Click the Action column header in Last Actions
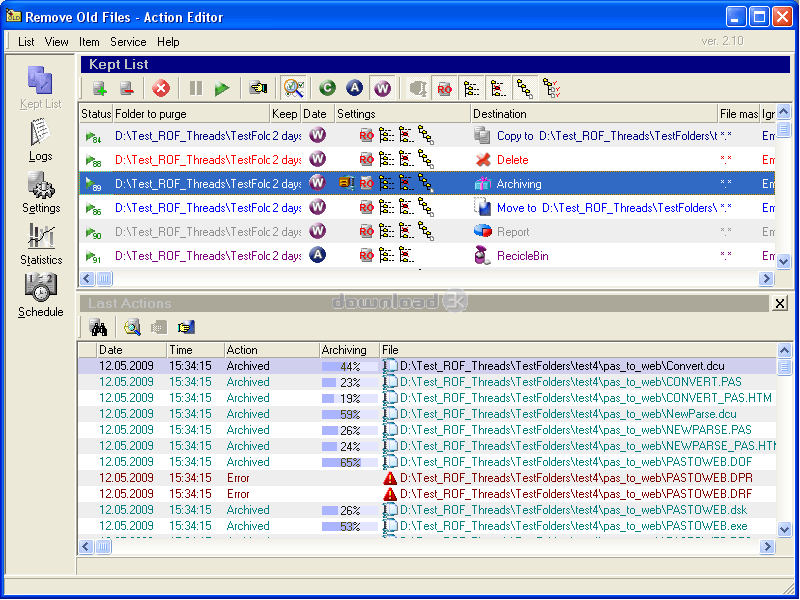This screenshot has height=600, width=800. (271, 350)
